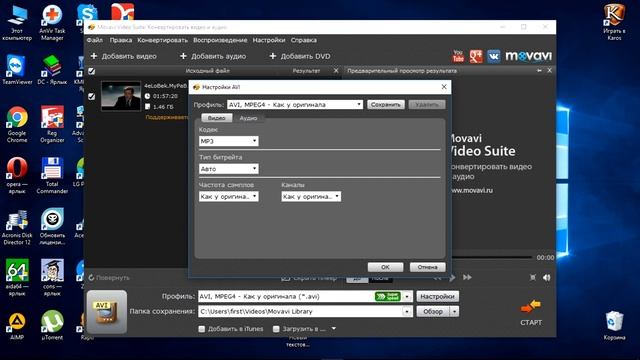The image size is (640, 360).
Task: Expand Загрузить в dropdown arrow
Action: [333, 329]
